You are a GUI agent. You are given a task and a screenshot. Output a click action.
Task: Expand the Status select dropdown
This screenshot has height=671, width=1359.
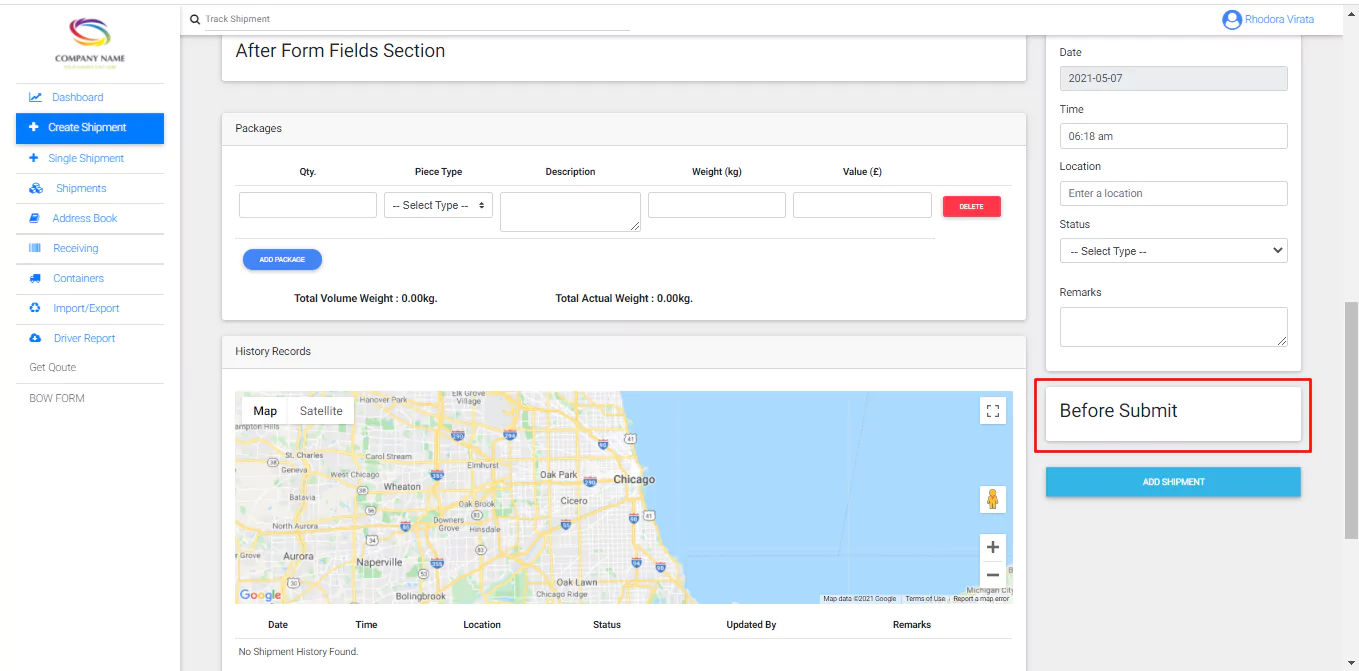click(x=1173, y=251)
